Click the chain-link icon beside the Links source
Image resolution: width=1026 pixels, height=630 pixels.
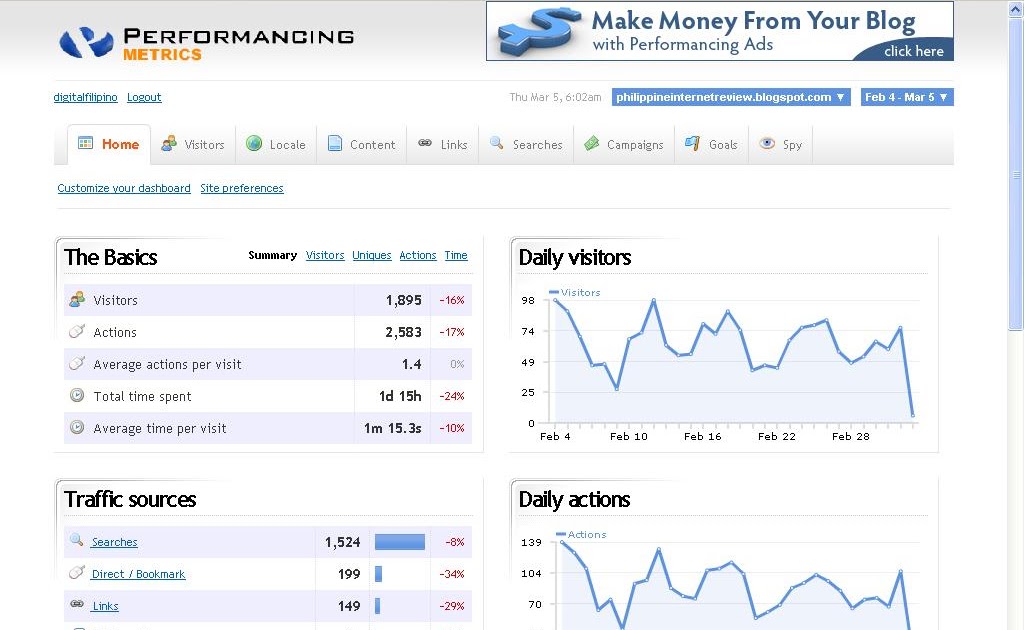coord(77,605)
